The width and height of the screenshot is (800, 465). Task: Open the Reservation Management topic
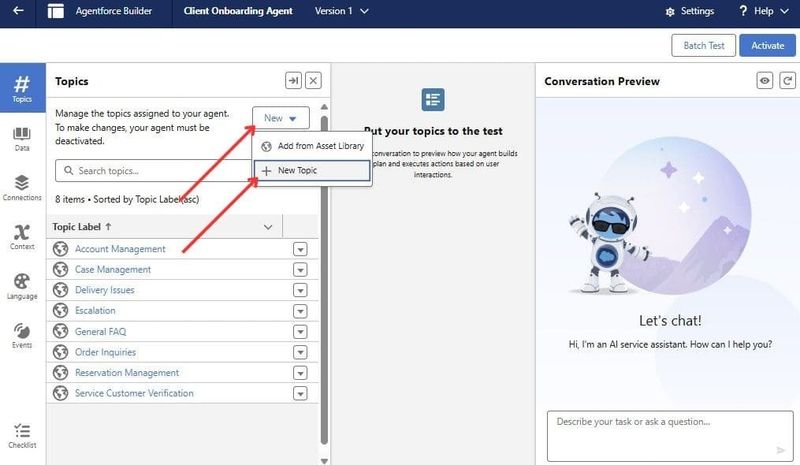coord(127,373)
